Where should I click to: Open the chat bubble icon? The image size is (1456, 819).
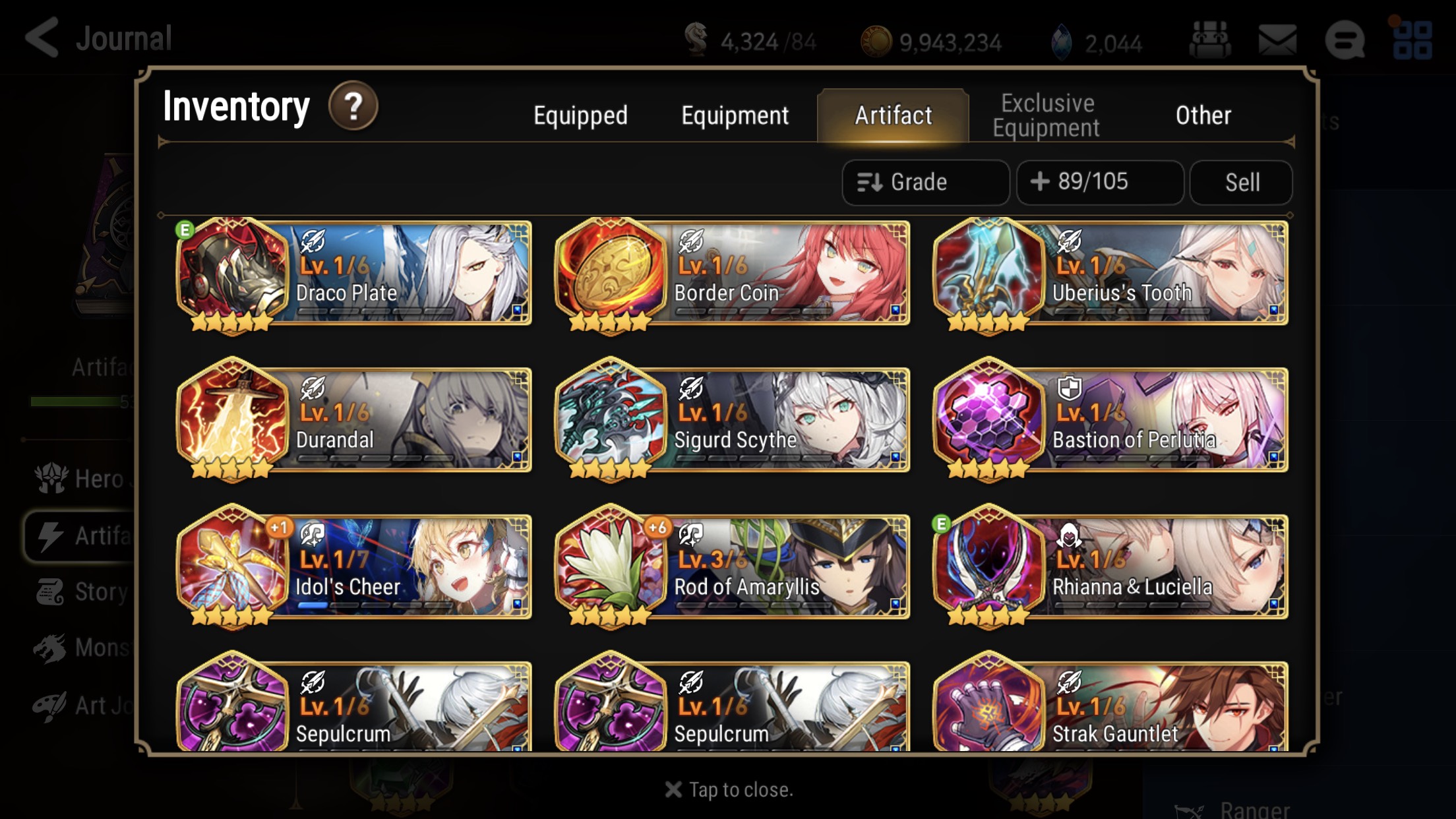[x=1345, y=40]
